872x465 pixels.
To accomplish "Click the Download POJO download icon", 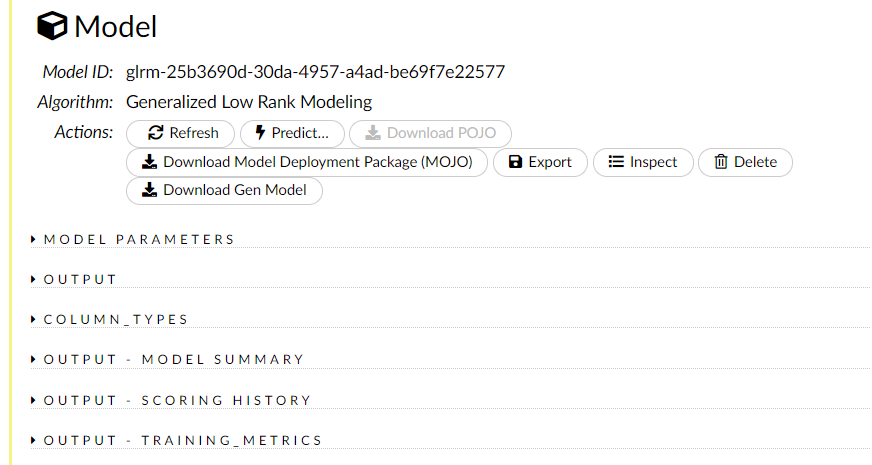I will point(372,133).
